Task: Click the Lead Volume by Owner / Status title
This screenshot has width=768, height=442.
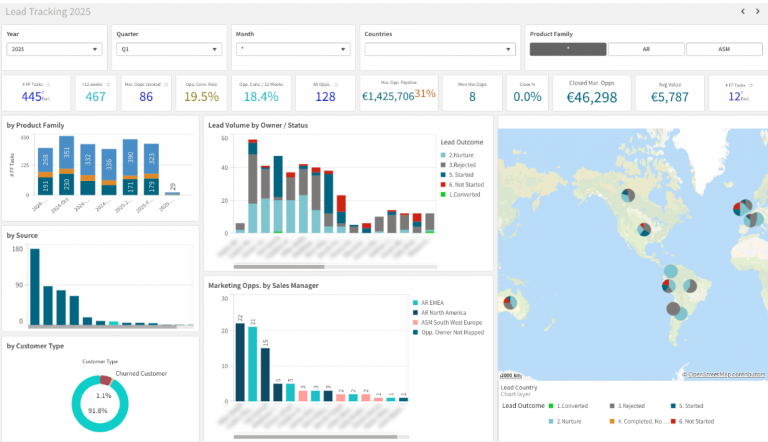Action: [258, 125]
